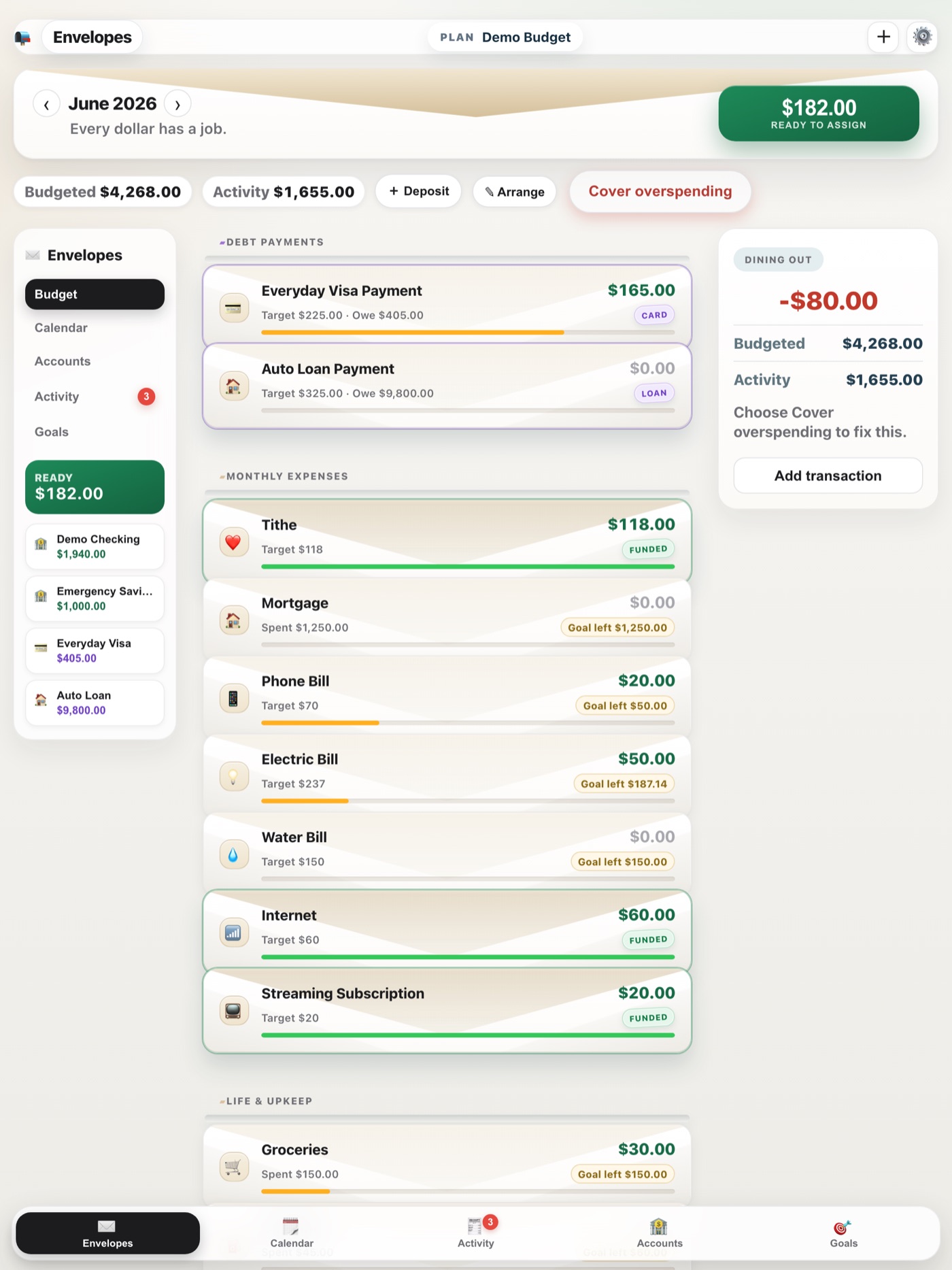Open Calendar from bottom navigation bar

[x=292, y=1233]
